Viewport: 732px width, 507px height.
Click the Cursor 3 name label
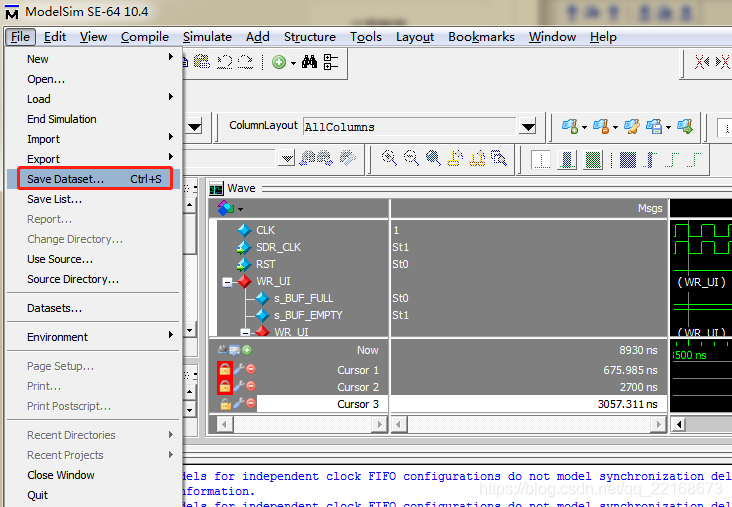[358, 404]
